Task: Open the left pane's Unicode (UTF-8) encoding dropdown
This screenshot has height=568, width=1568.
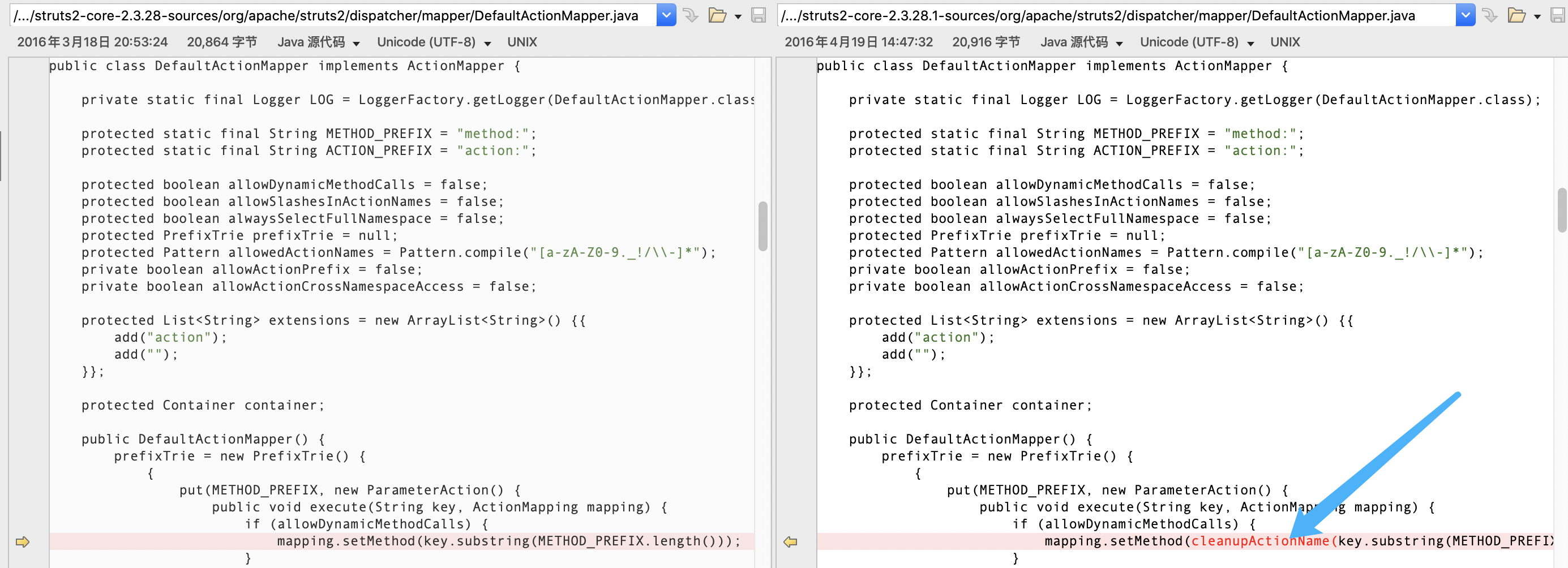Action: click(x=434, y=42)
